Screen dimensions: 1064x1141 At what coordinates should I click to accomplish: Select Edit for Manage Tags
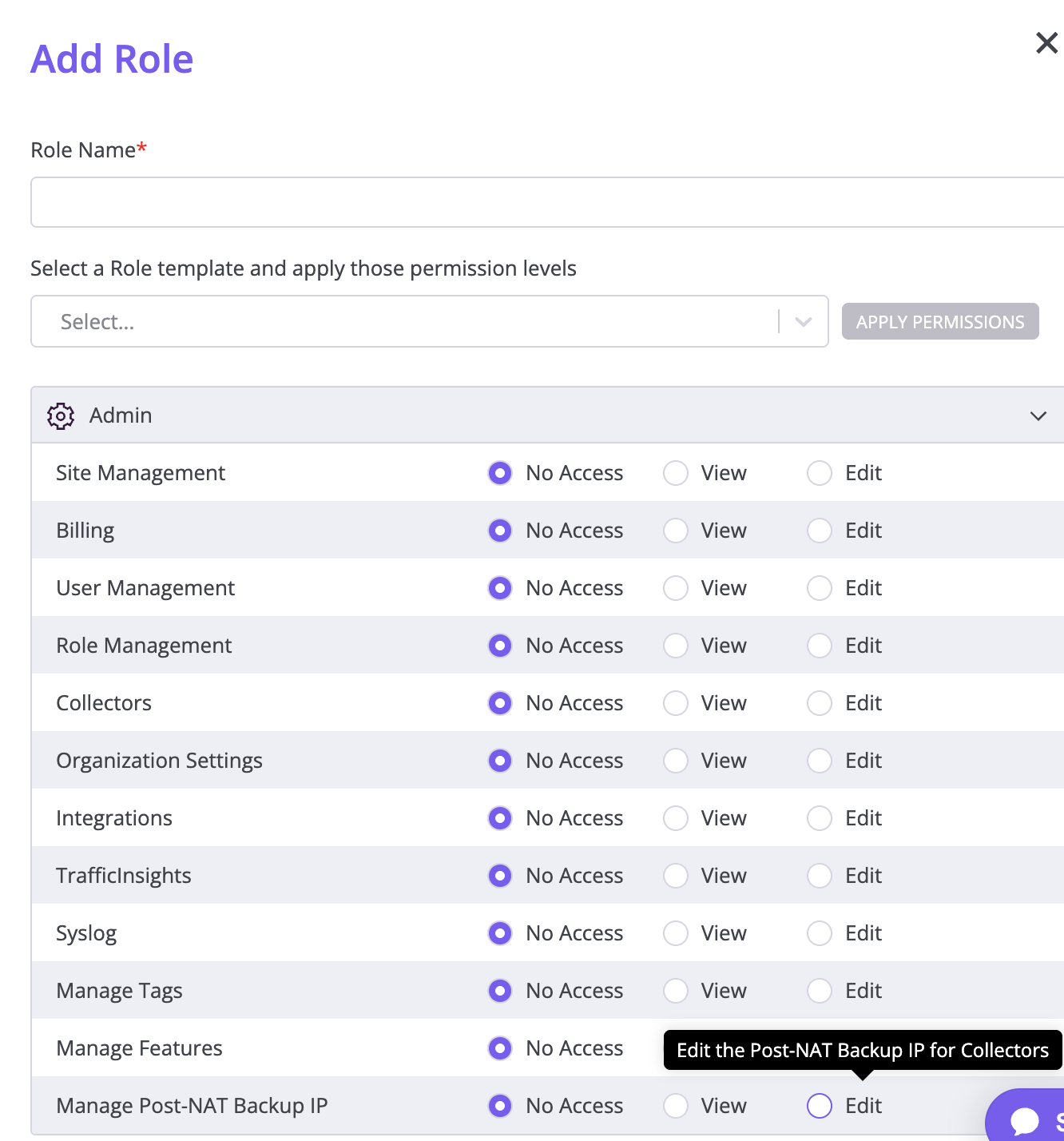[x=820, y=991]
